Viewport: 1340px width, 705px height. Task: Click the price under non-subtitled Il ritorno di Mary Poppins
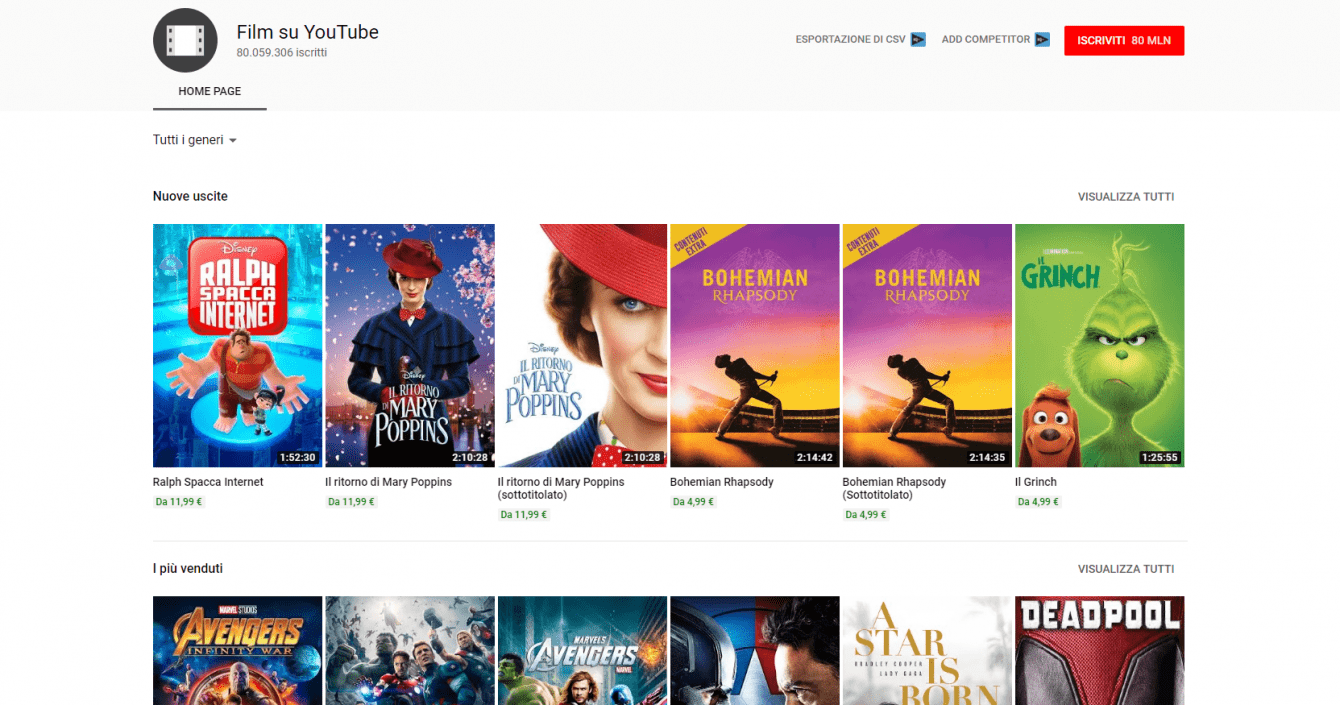point(351,502)
